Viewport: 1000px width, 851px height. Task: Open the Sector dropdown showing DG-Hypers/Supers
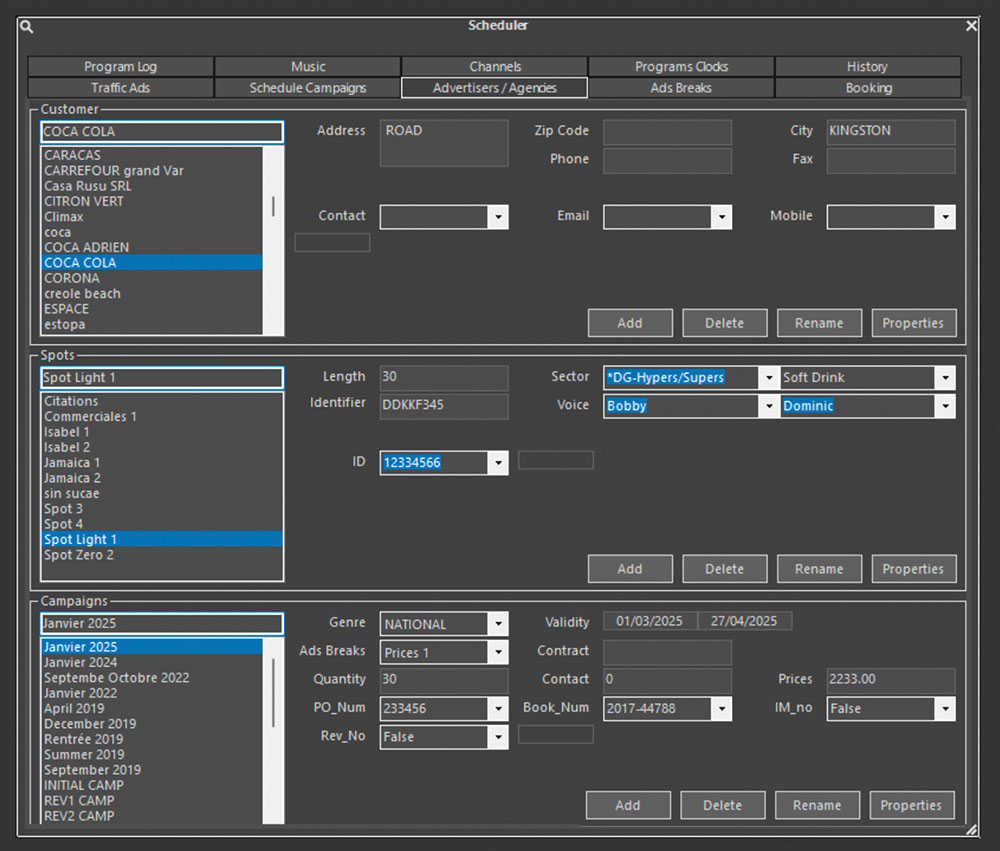point(768,378)
